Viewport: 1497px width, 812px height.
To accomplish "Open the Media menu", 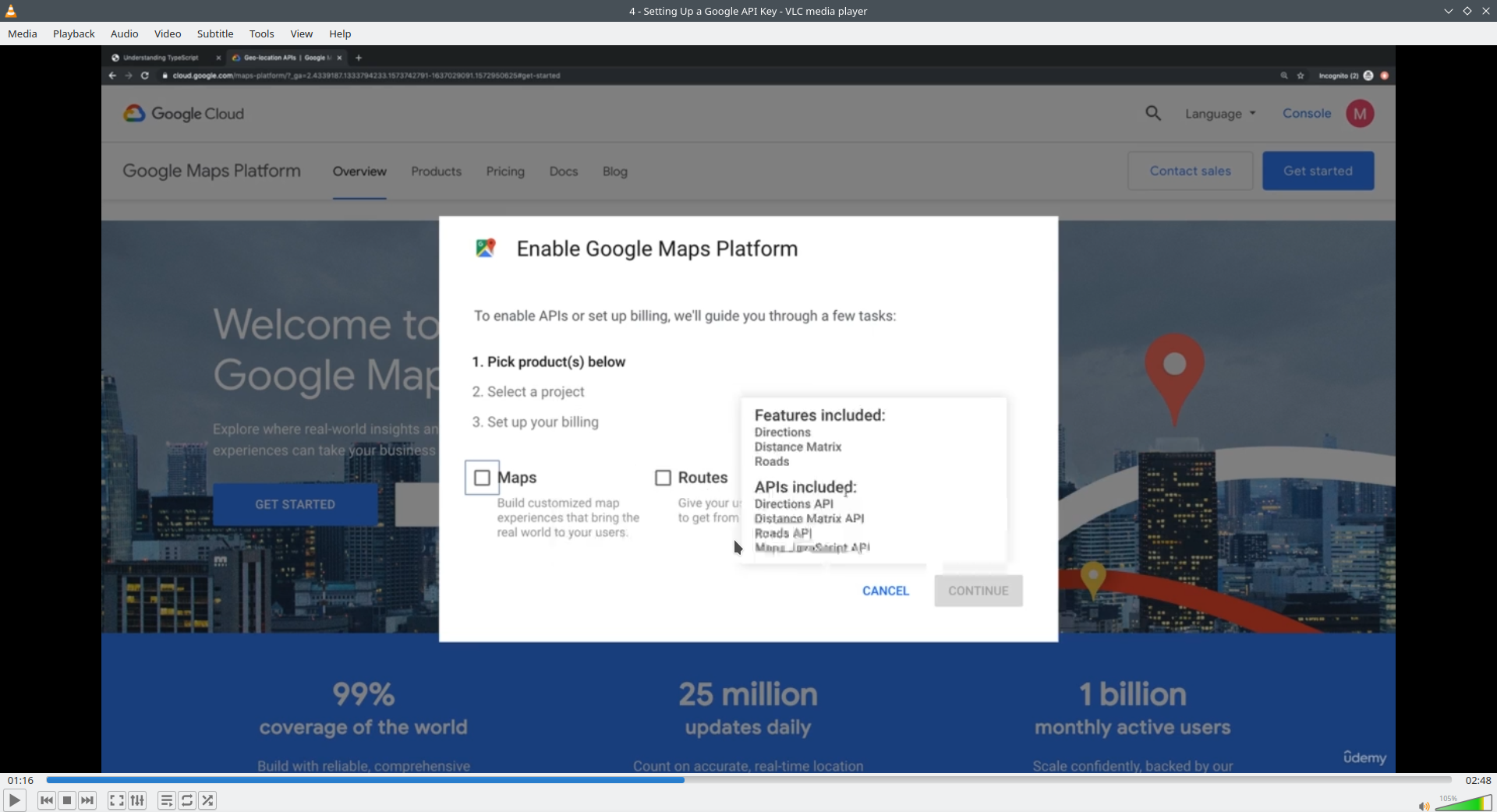I will [x=23, y=34].
